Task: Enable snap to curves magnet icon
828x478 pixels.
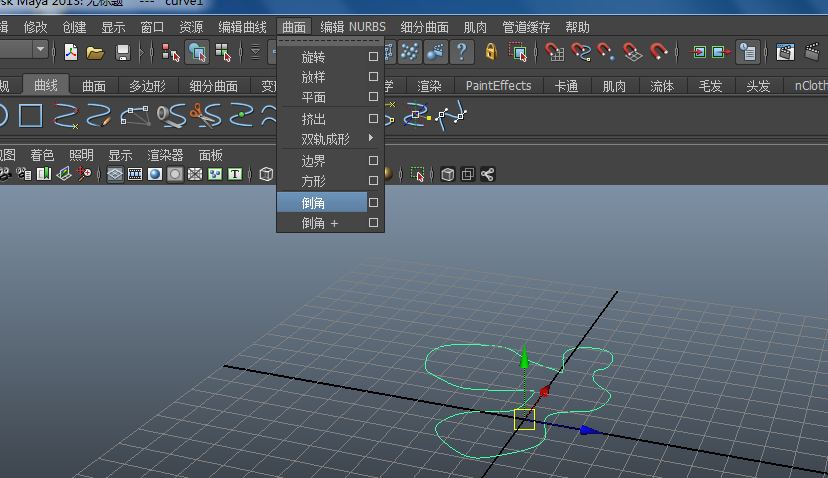Action: point(580,52)
